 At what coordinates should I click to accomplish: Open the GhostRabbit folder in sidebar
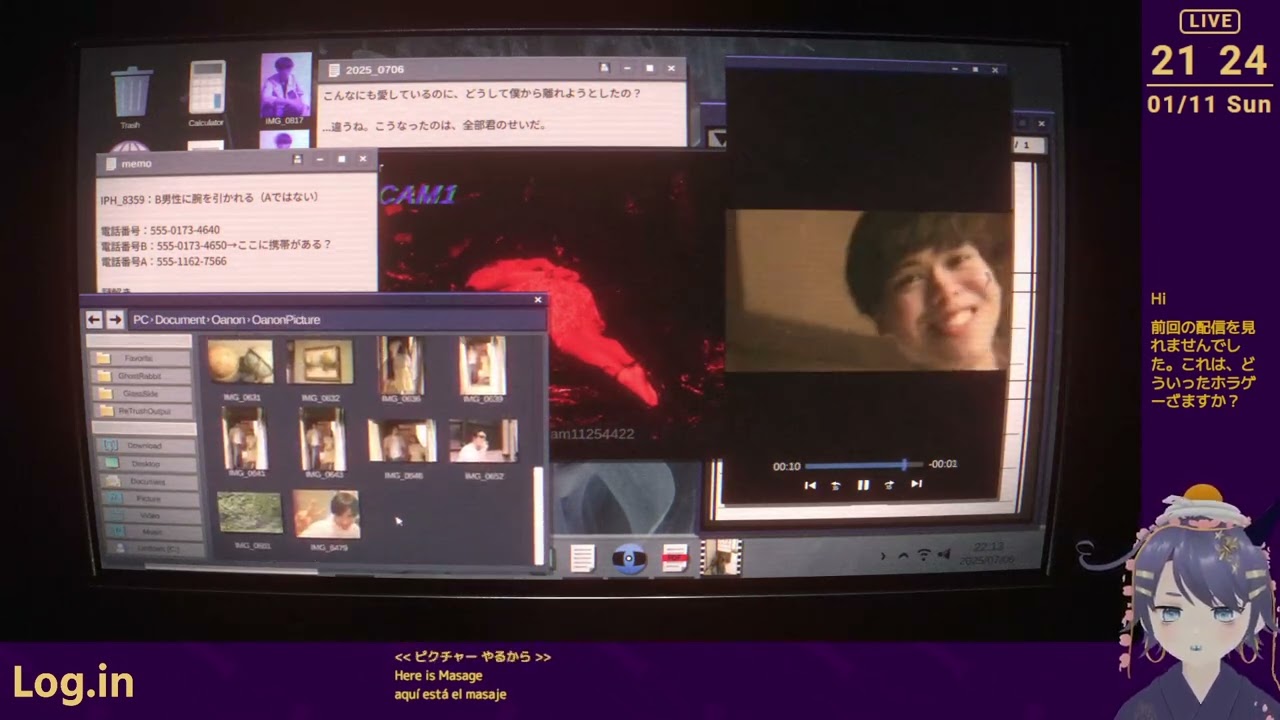click(139, 376)
